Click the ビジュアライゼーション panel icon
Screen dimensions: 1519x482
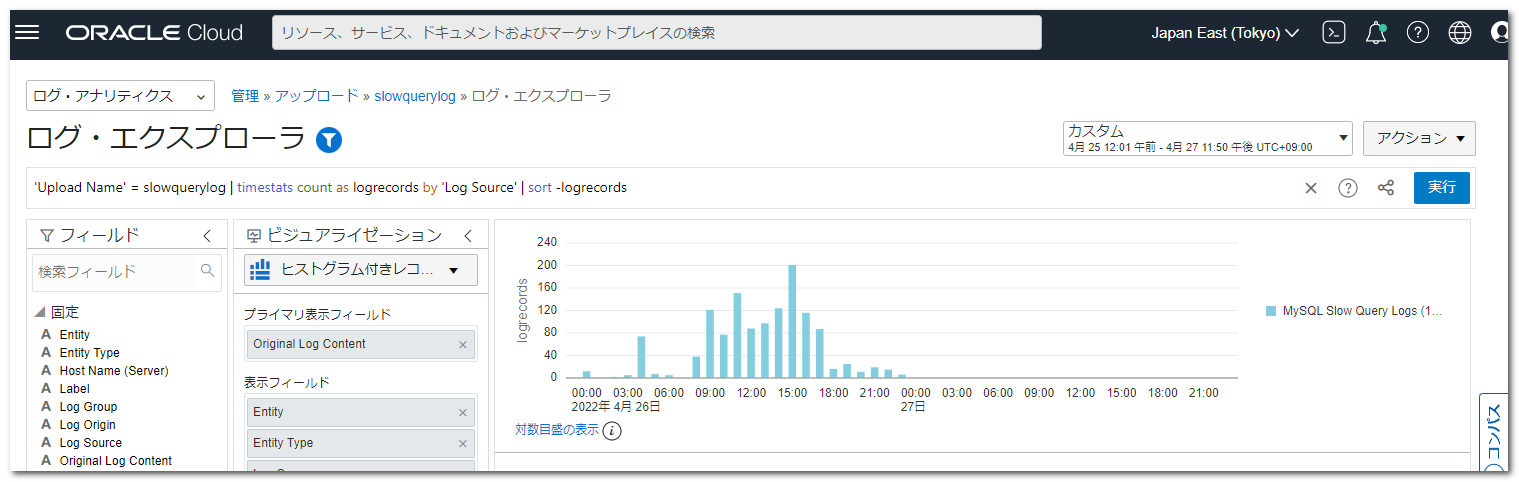(253, 236)
